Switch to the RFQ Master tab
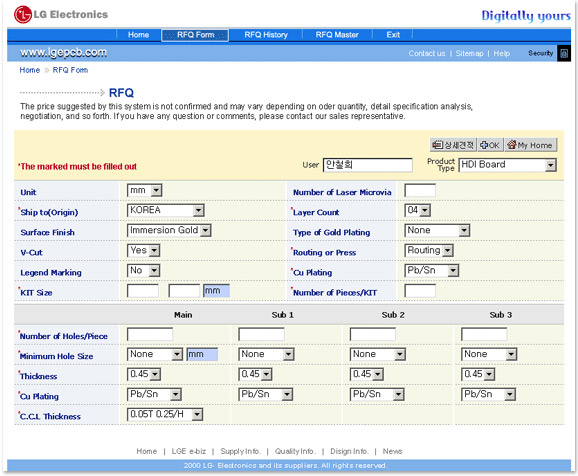Viewport: 578px width, 476px height. pos(337,35)
